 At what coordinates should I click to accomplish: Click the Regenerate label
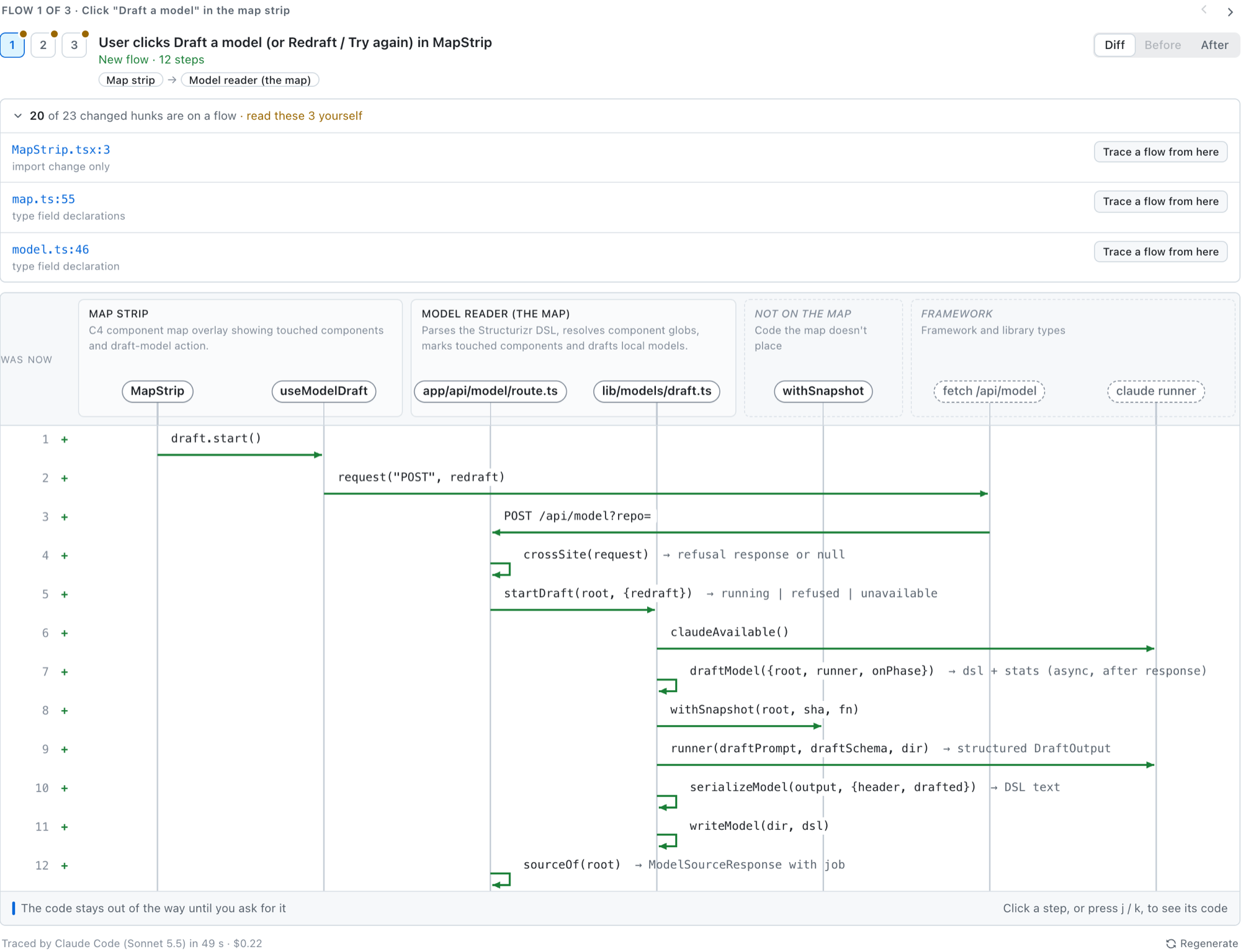1209,943
